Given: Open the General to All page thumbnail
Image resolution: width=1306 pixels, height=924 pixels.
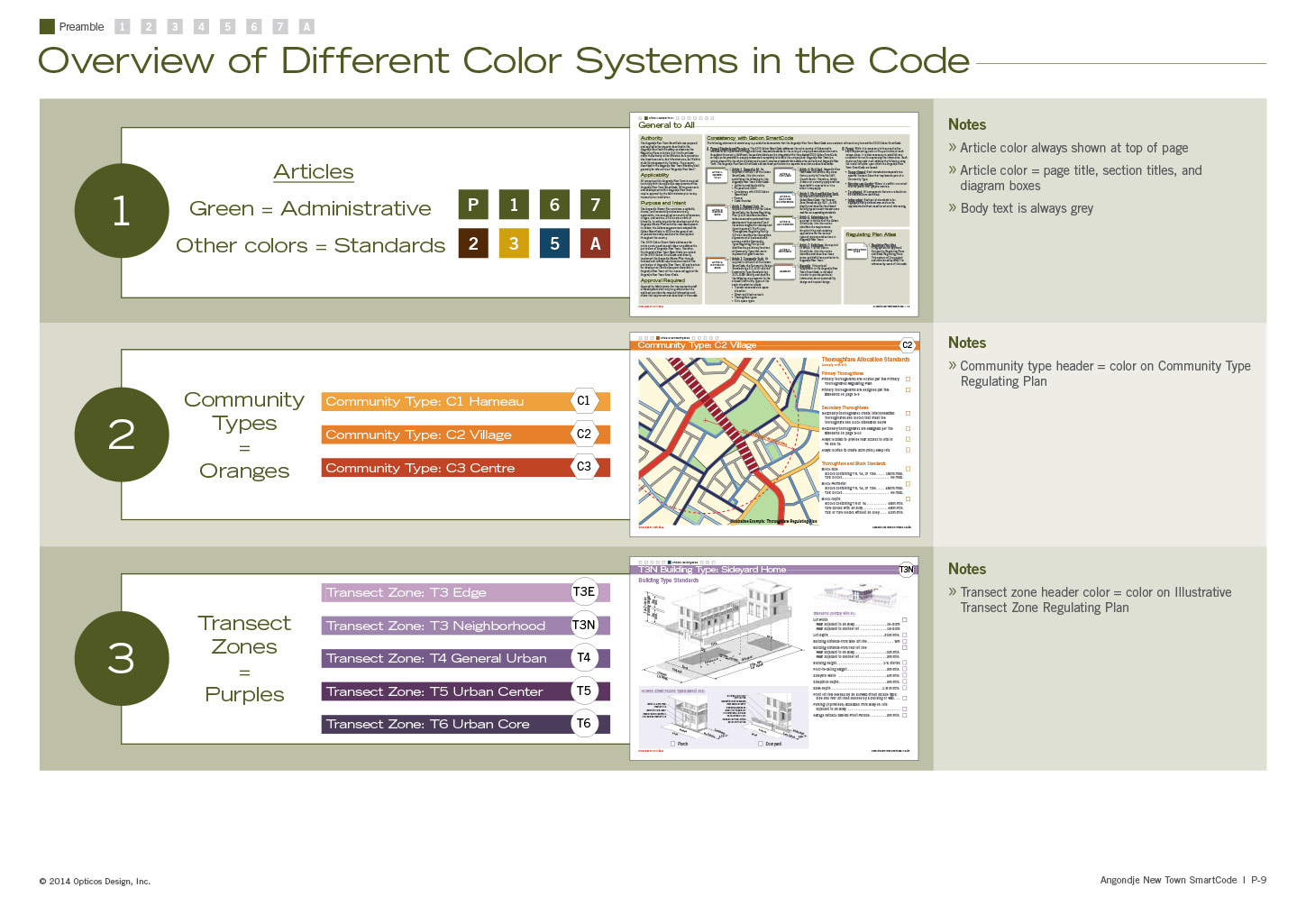Looking at the screenshot, I should click(x=773, y=215).
